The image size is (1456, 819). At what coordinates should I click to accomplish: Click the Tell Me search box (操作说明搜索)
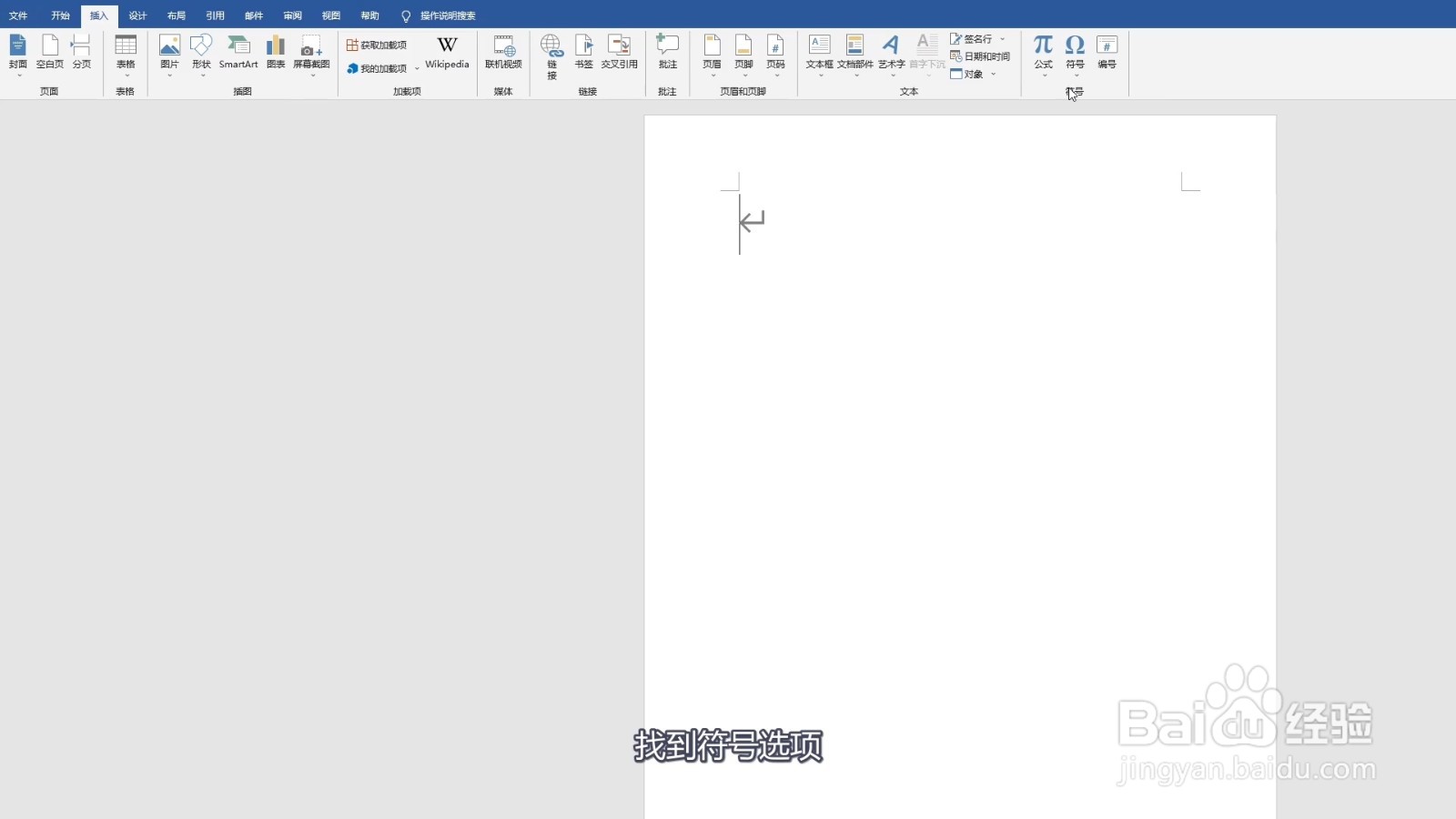point(439,15)
